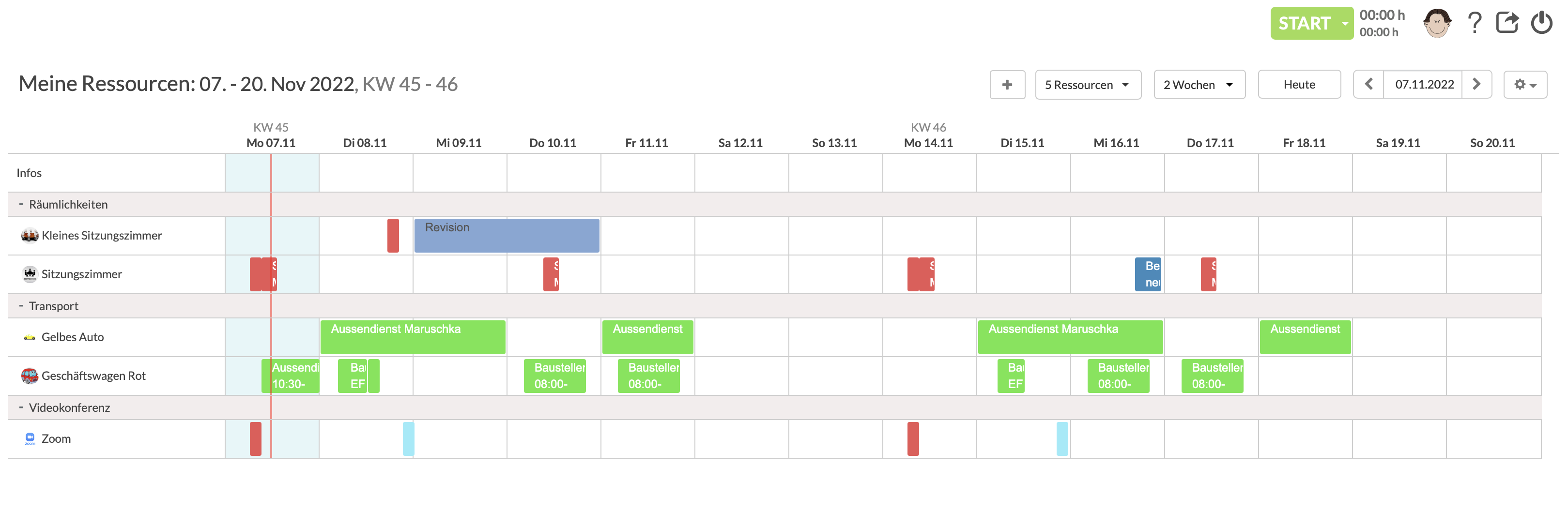Open the 5 Ressourcen dropdown
1568x511 pixels.
click(x=1088, y=85)
